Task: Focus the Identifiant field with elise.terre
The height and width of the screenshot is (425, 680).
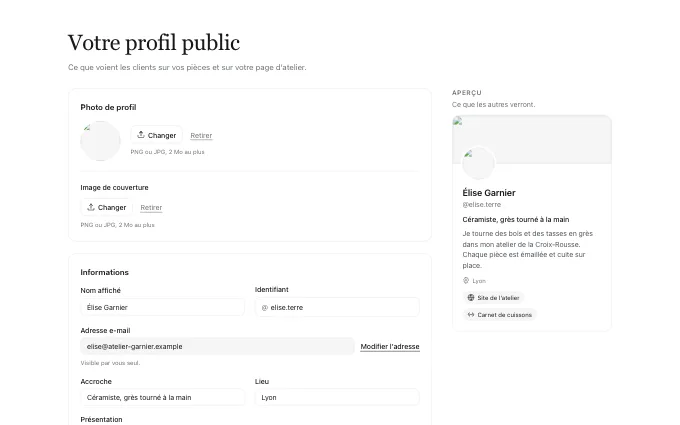Action: coord(337,307)
